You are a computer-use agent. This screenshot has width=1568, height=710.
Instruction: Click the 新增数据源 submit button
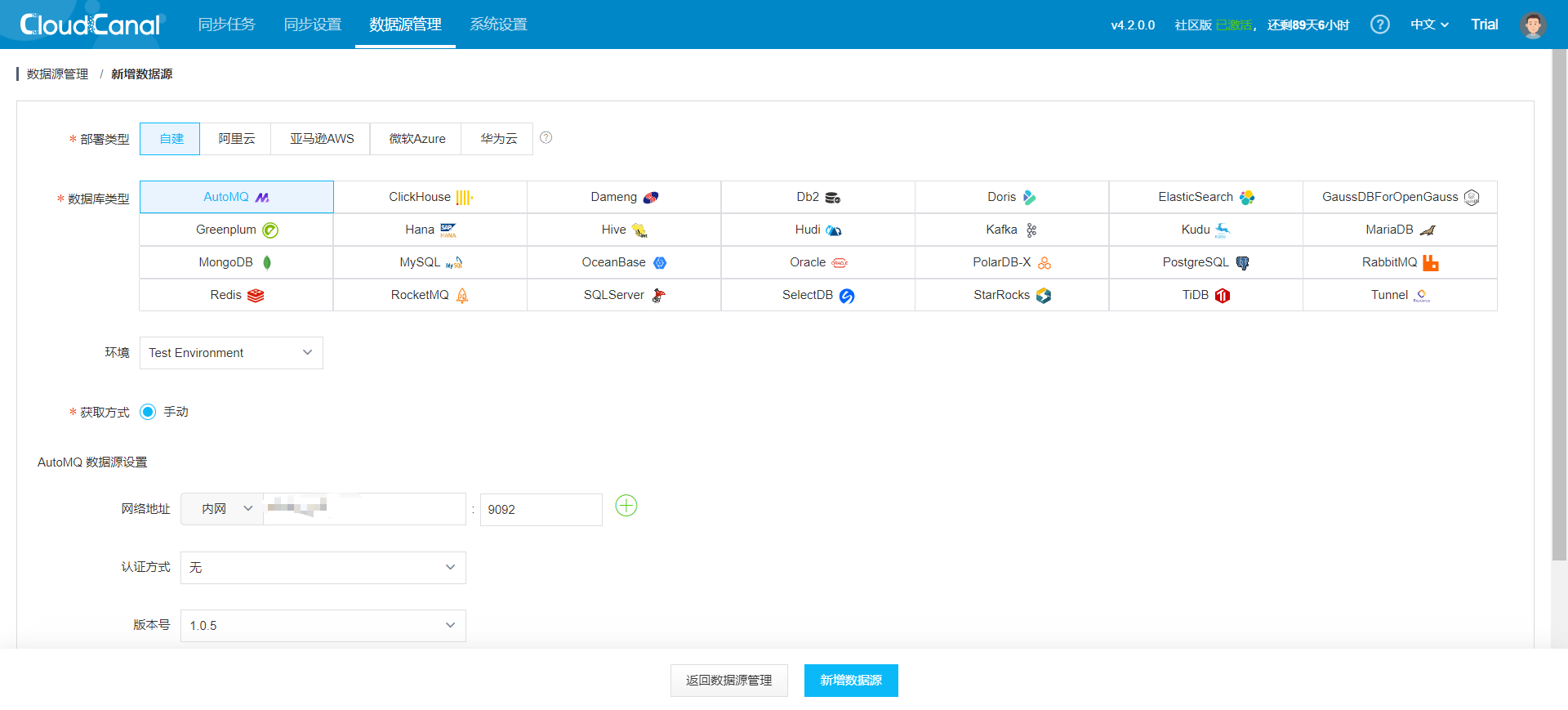[850, 681]
